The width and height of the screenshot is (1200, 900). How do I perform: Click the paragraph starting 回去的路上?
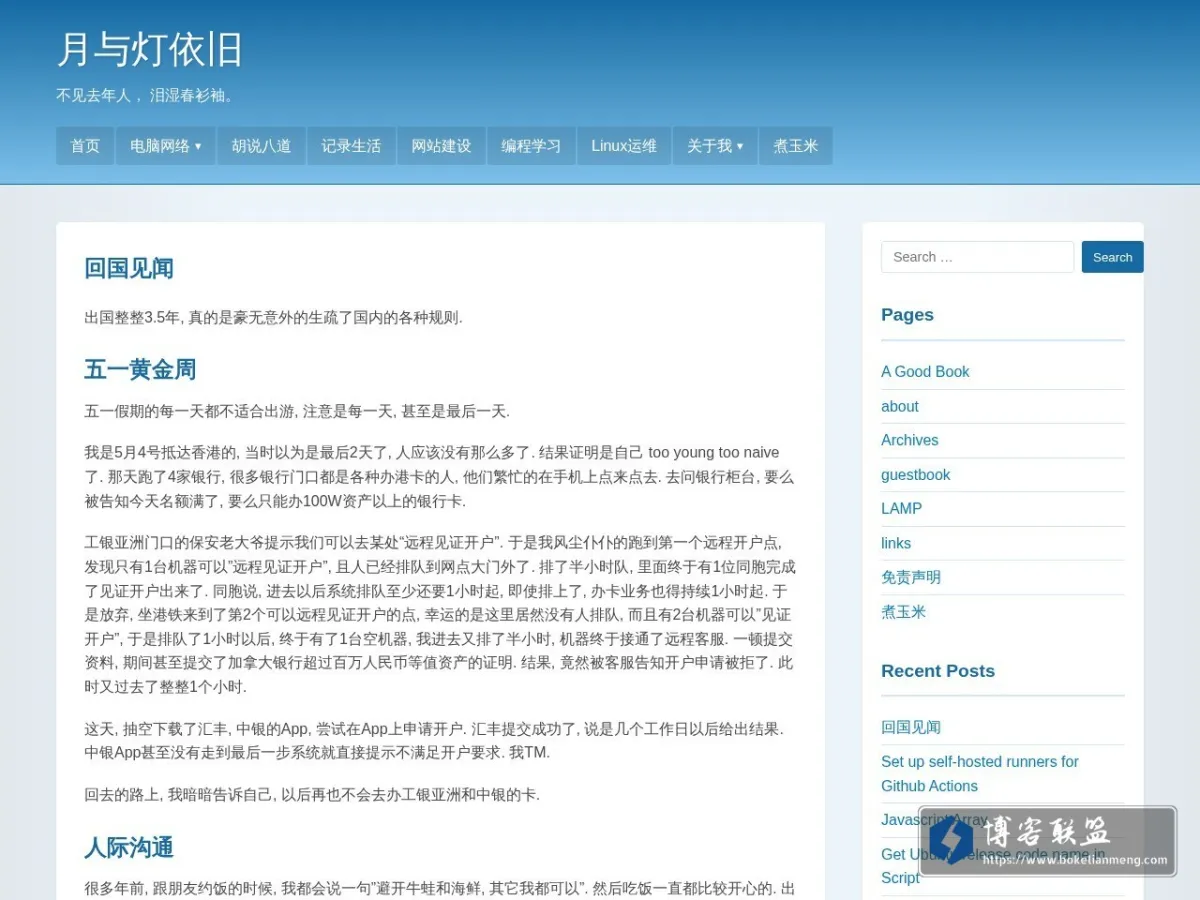[x=312, y=796]
